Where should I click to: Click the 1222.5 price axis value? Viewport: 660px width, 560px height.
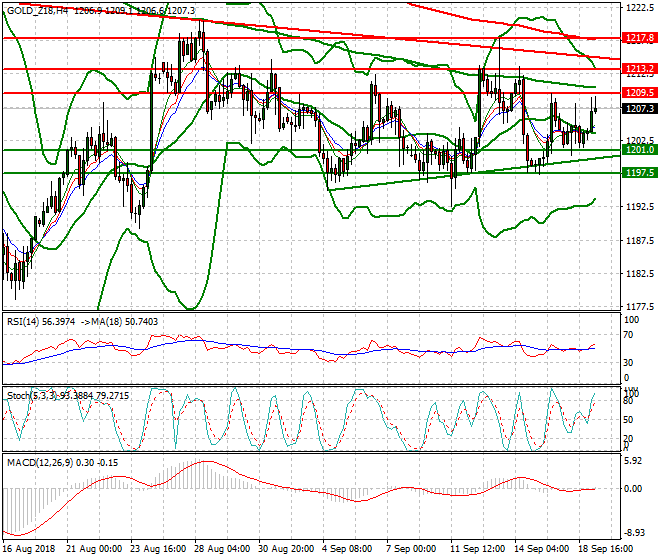click(x=640, y=8)
